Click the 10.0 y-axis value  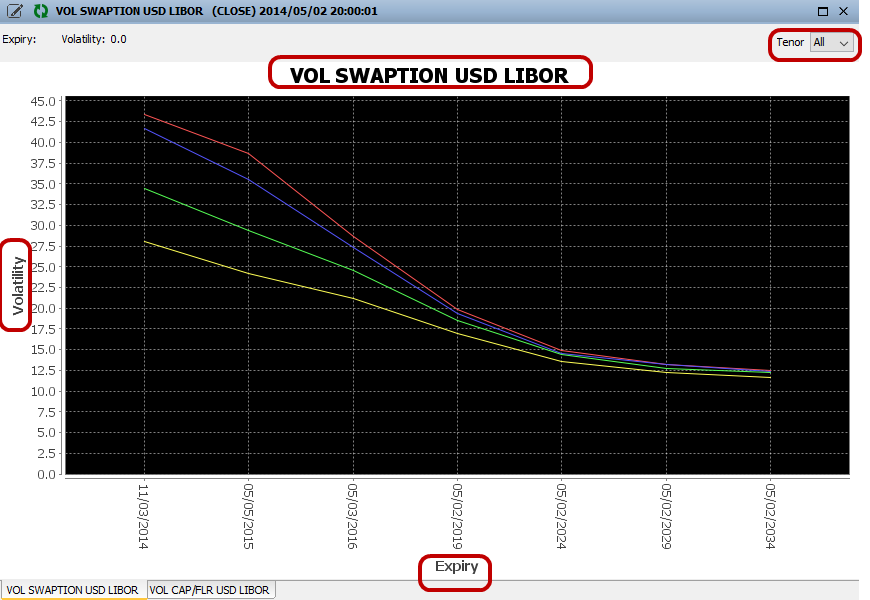(x=43, y=391)
